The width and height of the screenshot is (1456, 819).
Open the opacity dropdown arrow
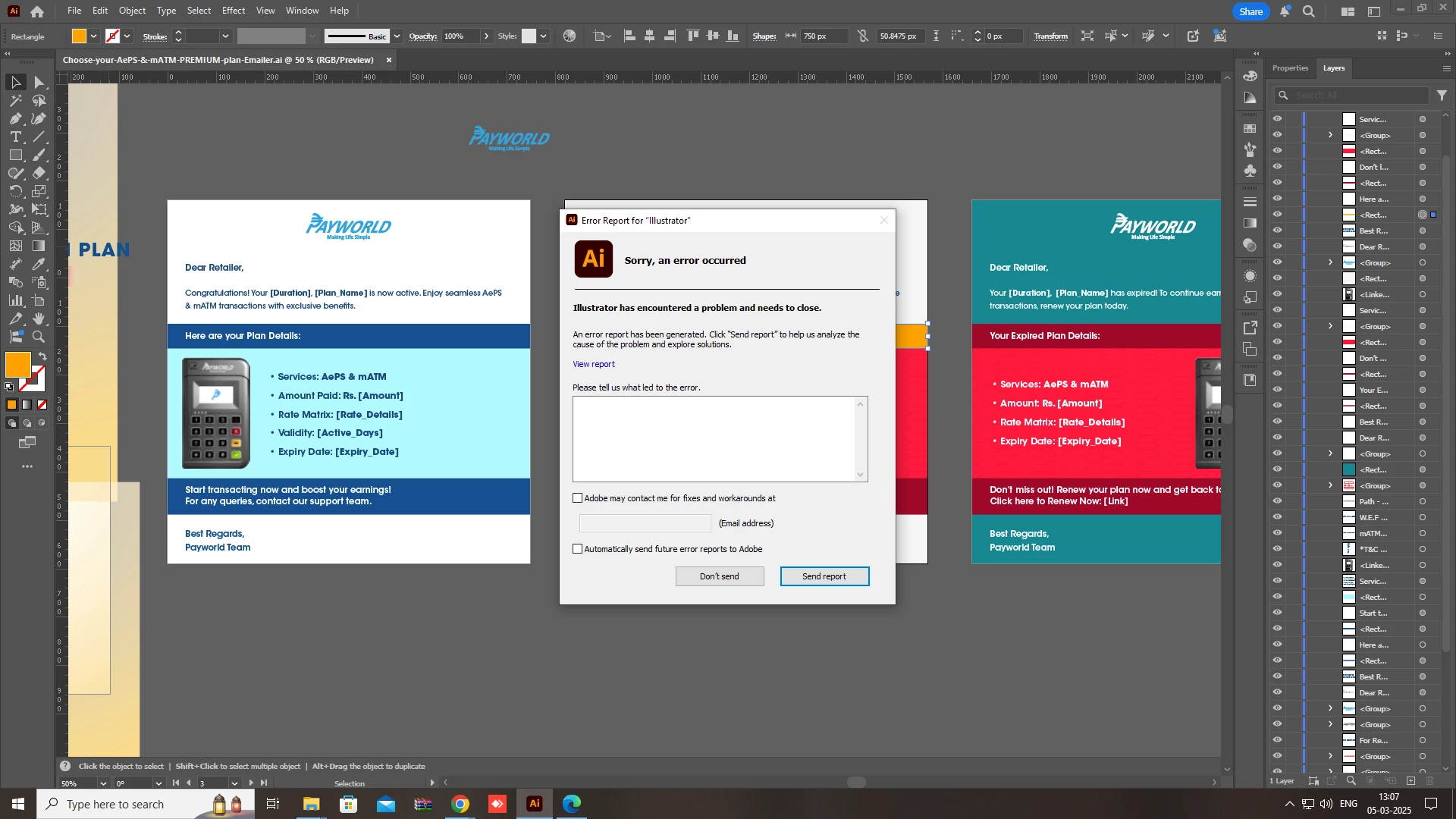click(486, 36)
